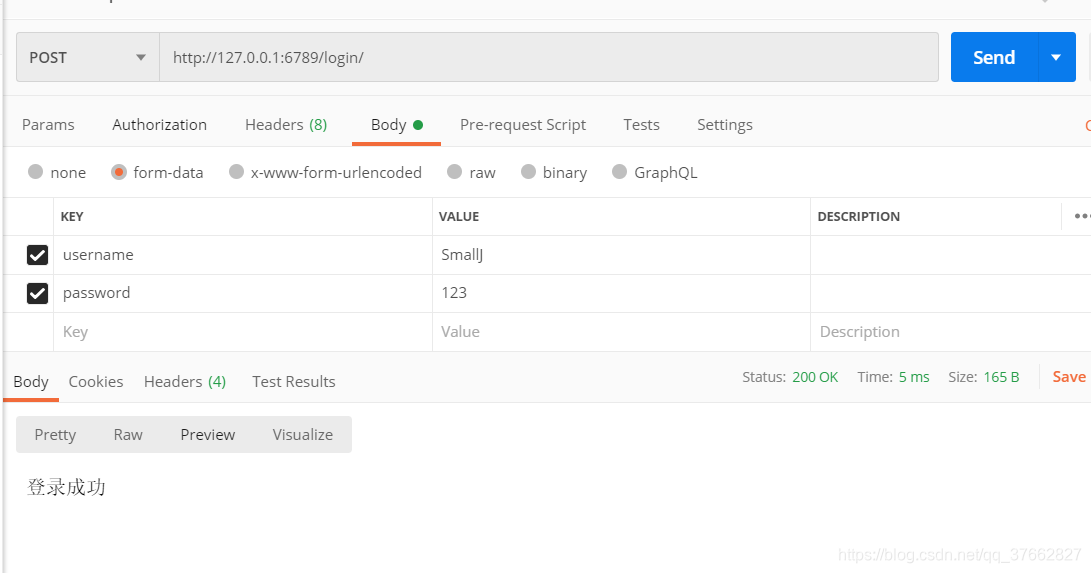Switch response view to Preview
Screen dimensions: 1091x573
click(x=207, y=435)
